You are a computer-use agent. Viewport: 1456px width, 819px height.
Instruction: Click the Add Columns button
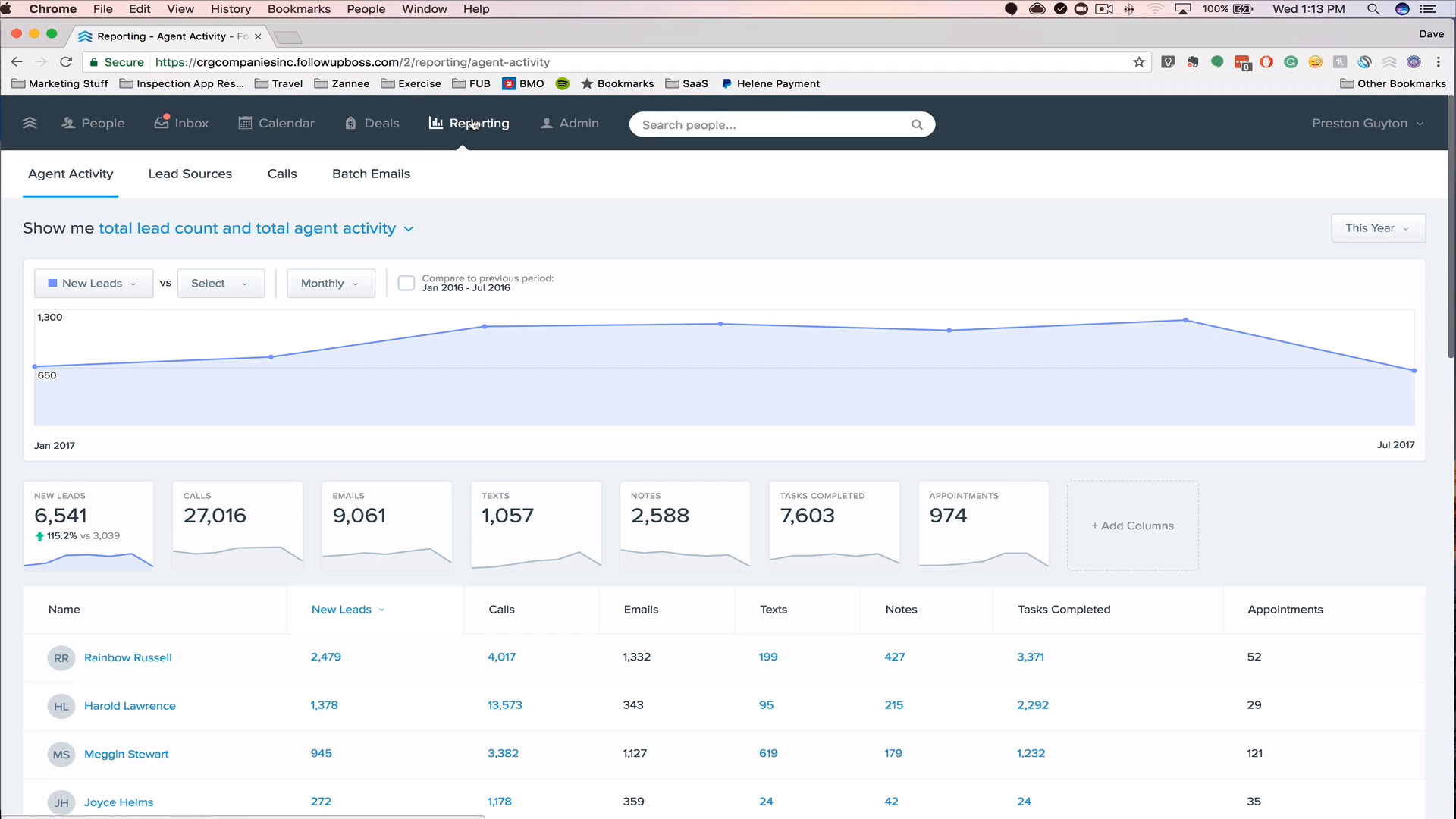coord(1132,526)
